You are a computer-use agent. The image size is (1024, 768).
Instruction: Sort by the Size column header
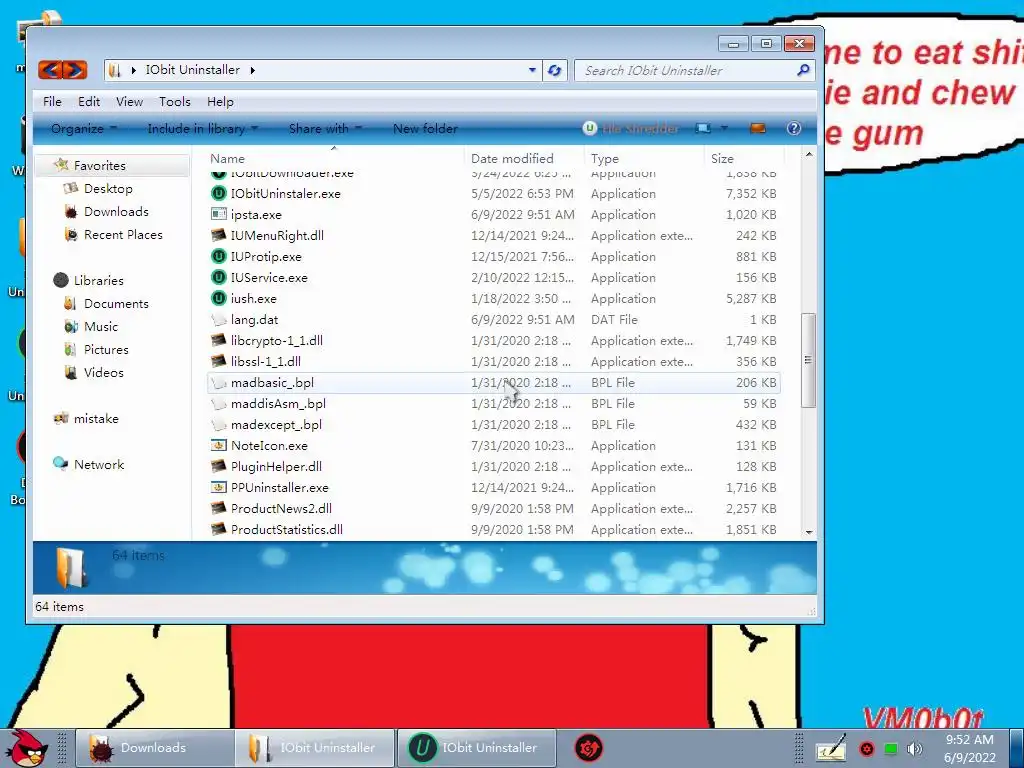[x=743, y=158]
